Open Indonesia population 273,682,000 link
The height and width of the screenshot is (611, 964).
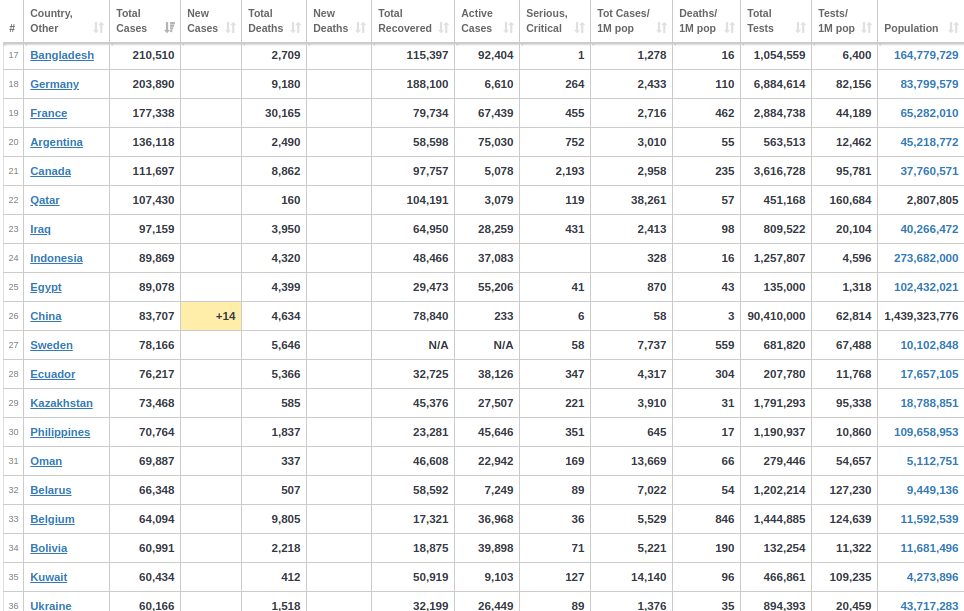[x=926, y=258]
